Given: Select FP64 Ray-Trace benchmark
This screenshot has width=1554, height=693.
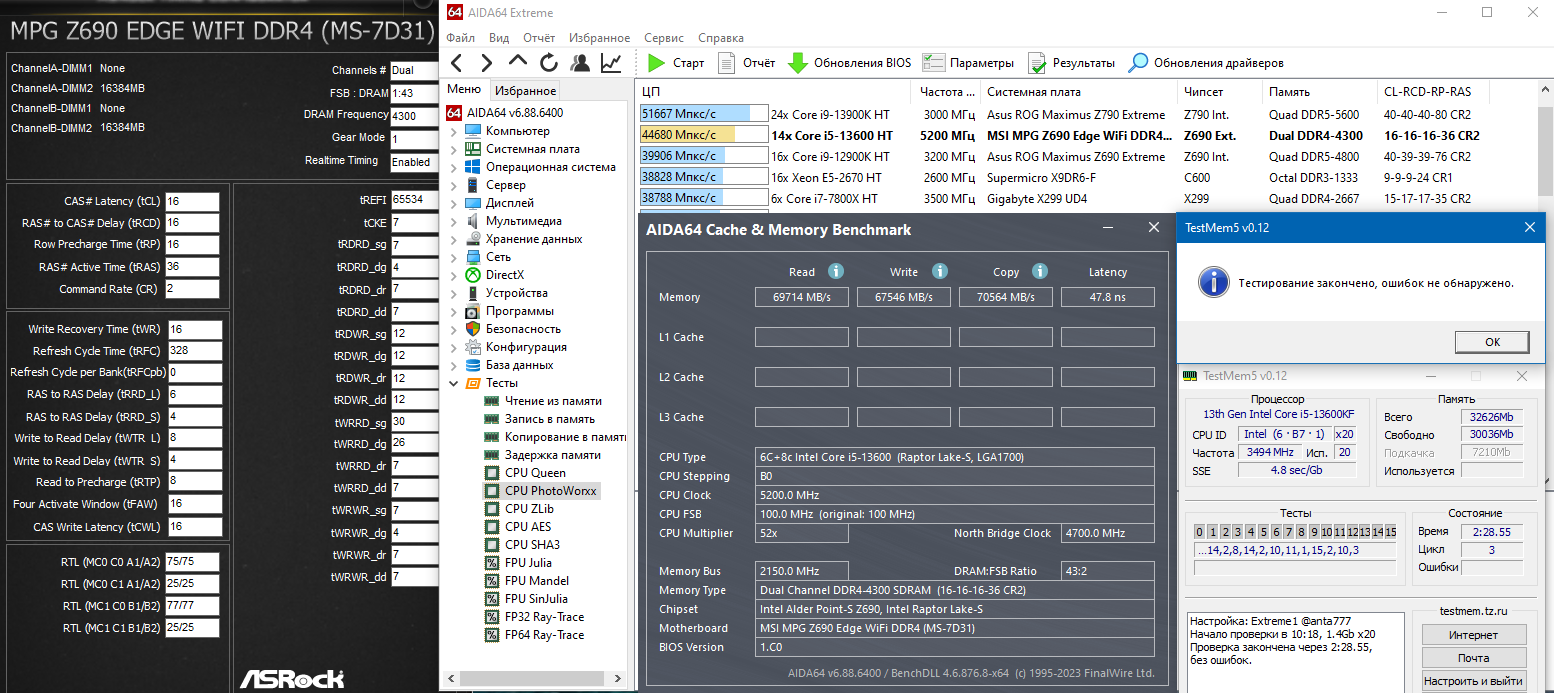Looking at the screenshot, I should 534,635.
